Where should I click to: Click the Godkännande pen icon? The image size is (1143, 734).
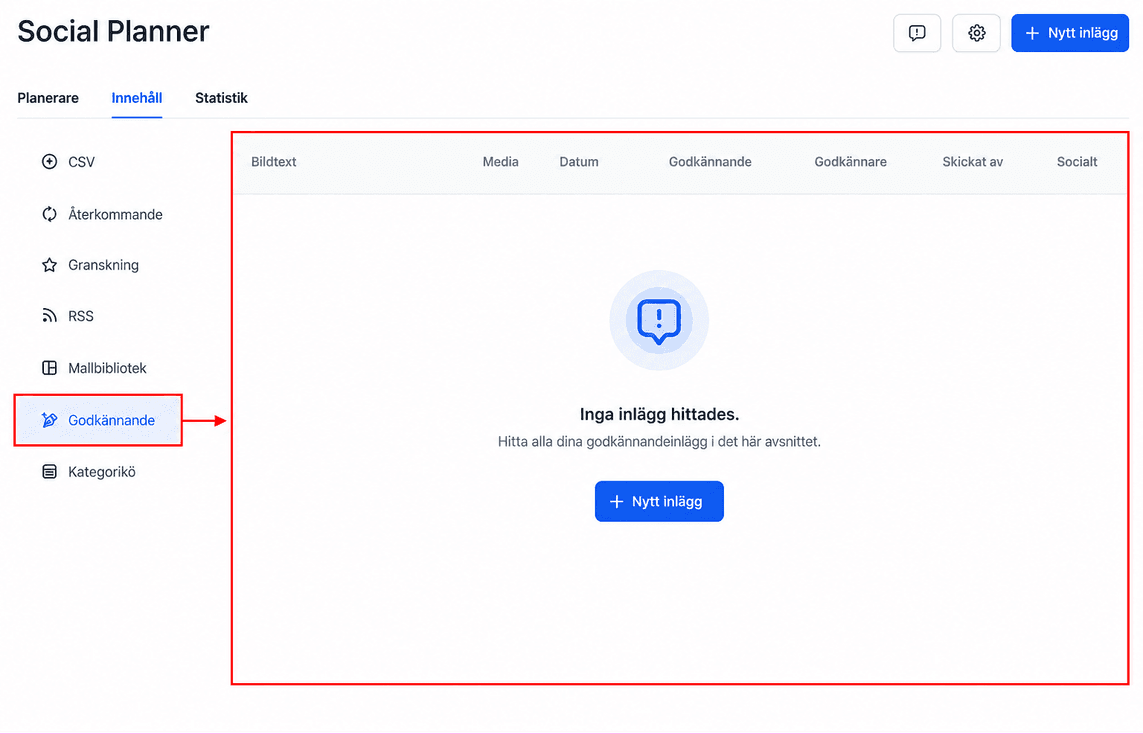(x=49, y=420)
